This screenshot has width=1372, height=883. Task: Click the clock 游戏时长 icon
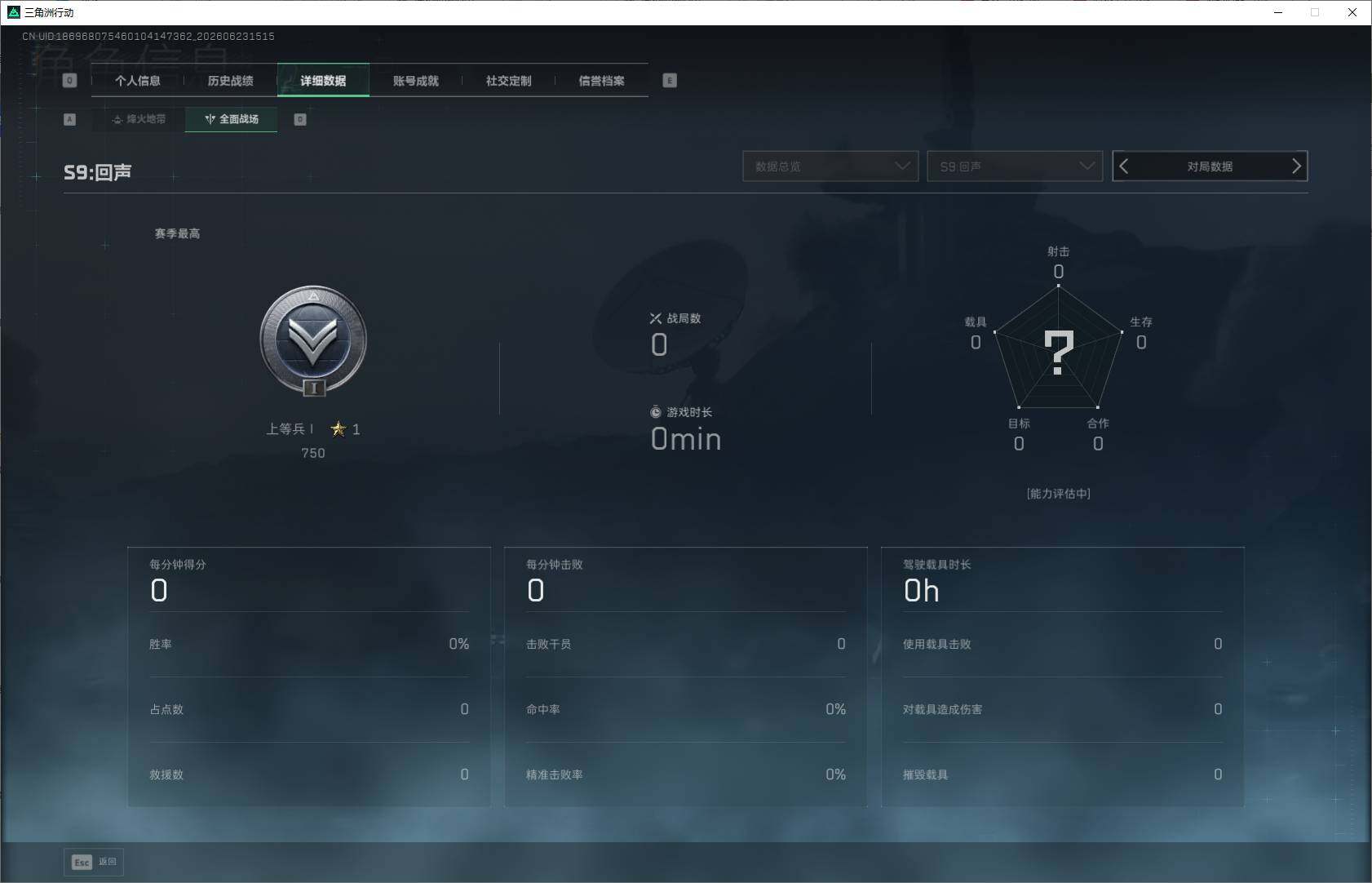tap(656, 412)
